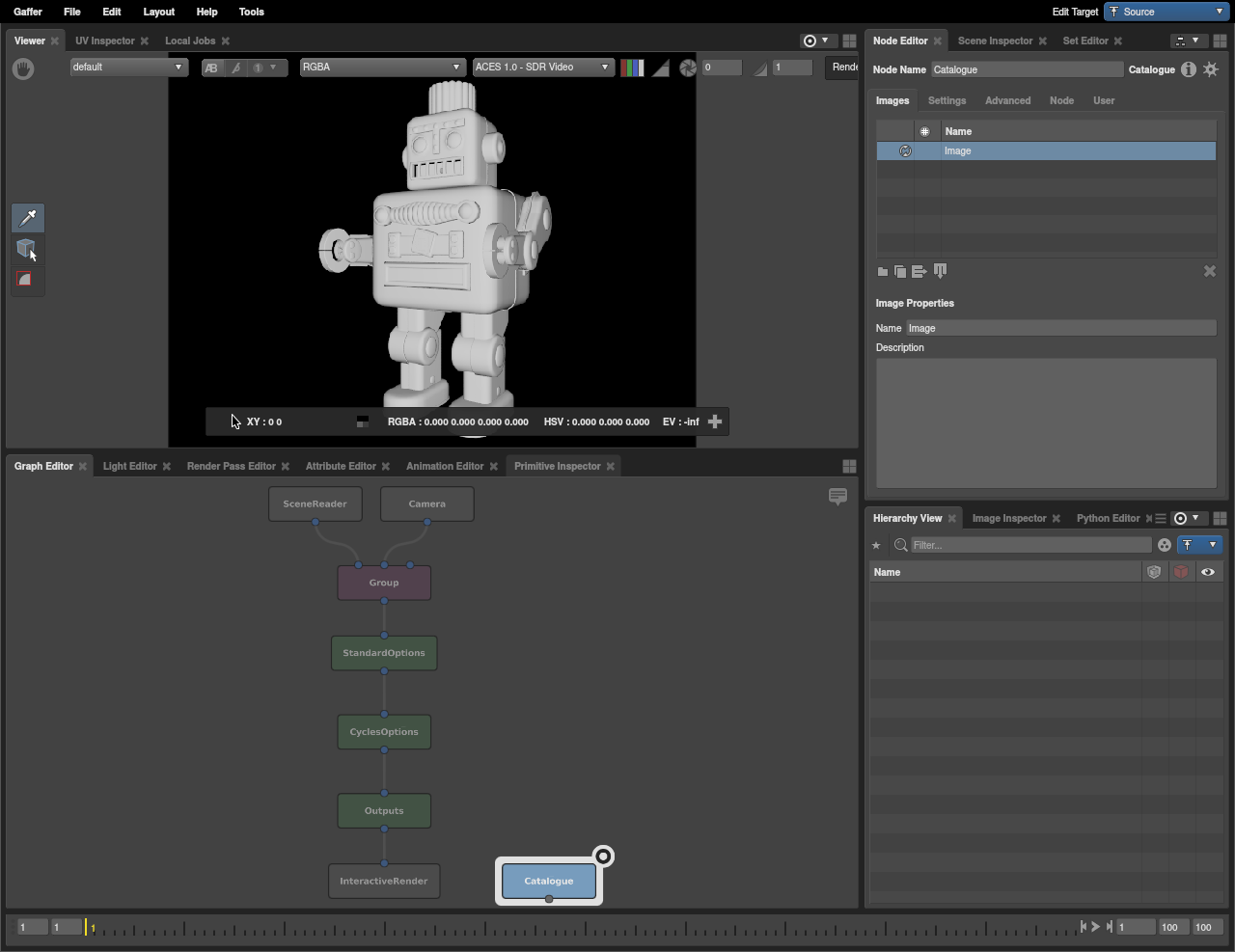
Task: Toggle the visibility eye column in Hierarchy View
Action: coord(1207,572)
